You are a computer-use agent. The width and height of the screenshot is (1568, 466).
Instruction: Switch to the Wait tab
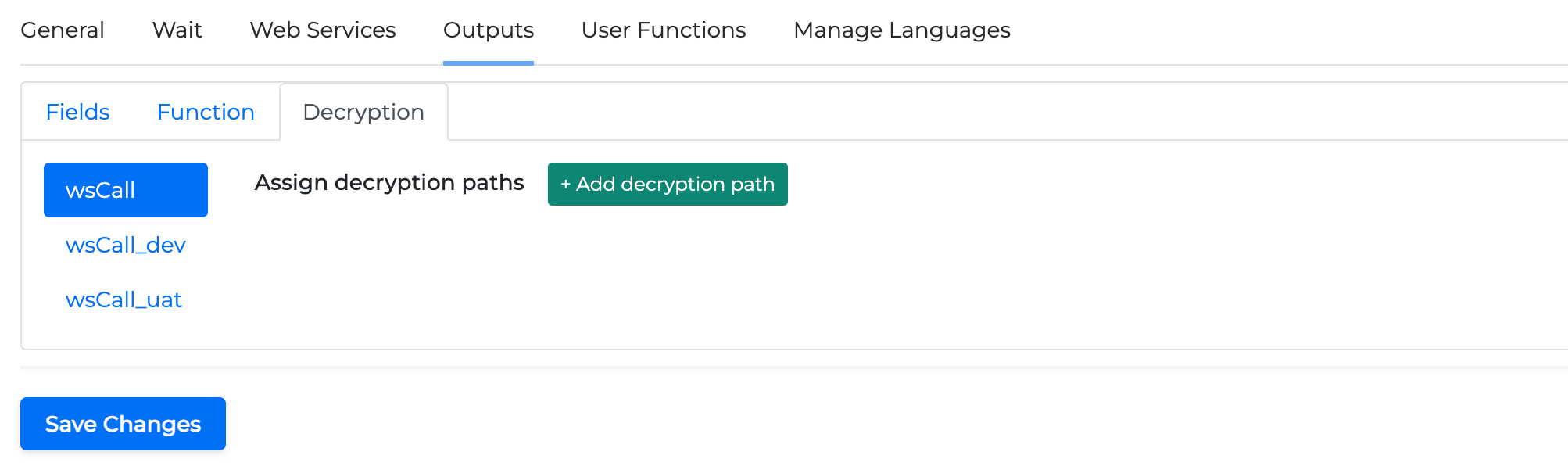[177, 30]
